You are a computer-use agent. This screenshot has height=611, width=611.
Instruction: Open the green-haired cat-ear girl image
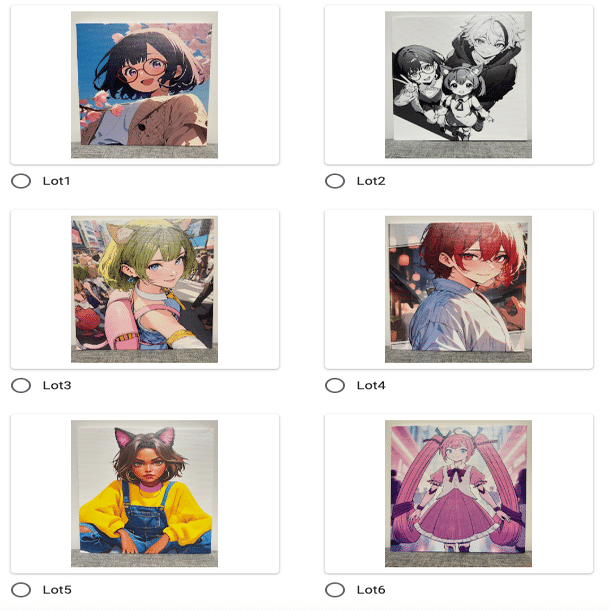pyautogui.click(x=144, y=289)
